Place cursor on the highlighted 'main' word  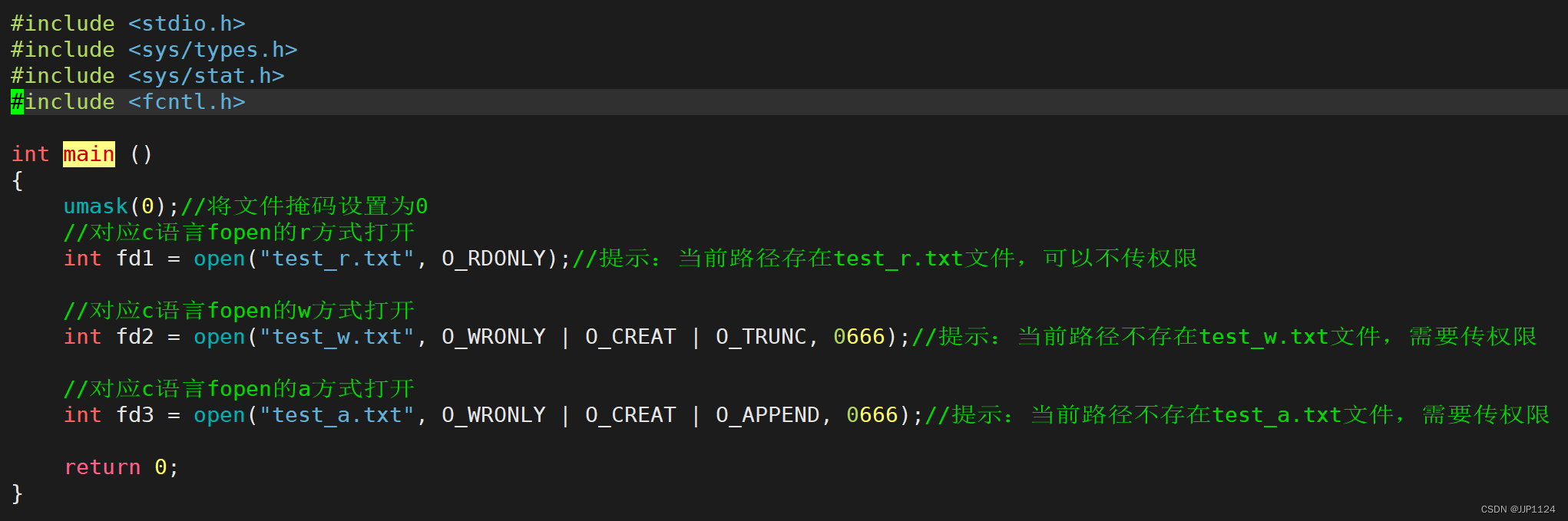[89, 154]
